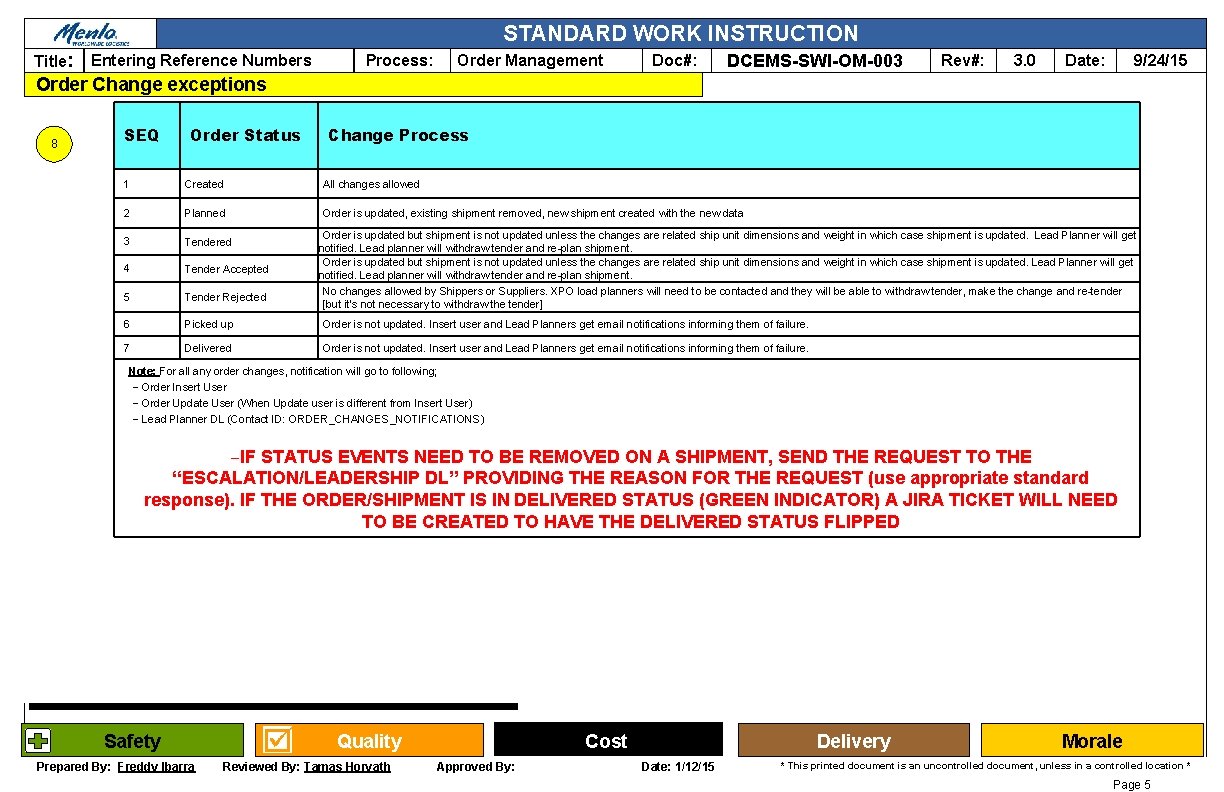This screenshot has width=1224, height=792.
Task: Click the Order Insert User line
Action: 180,387
